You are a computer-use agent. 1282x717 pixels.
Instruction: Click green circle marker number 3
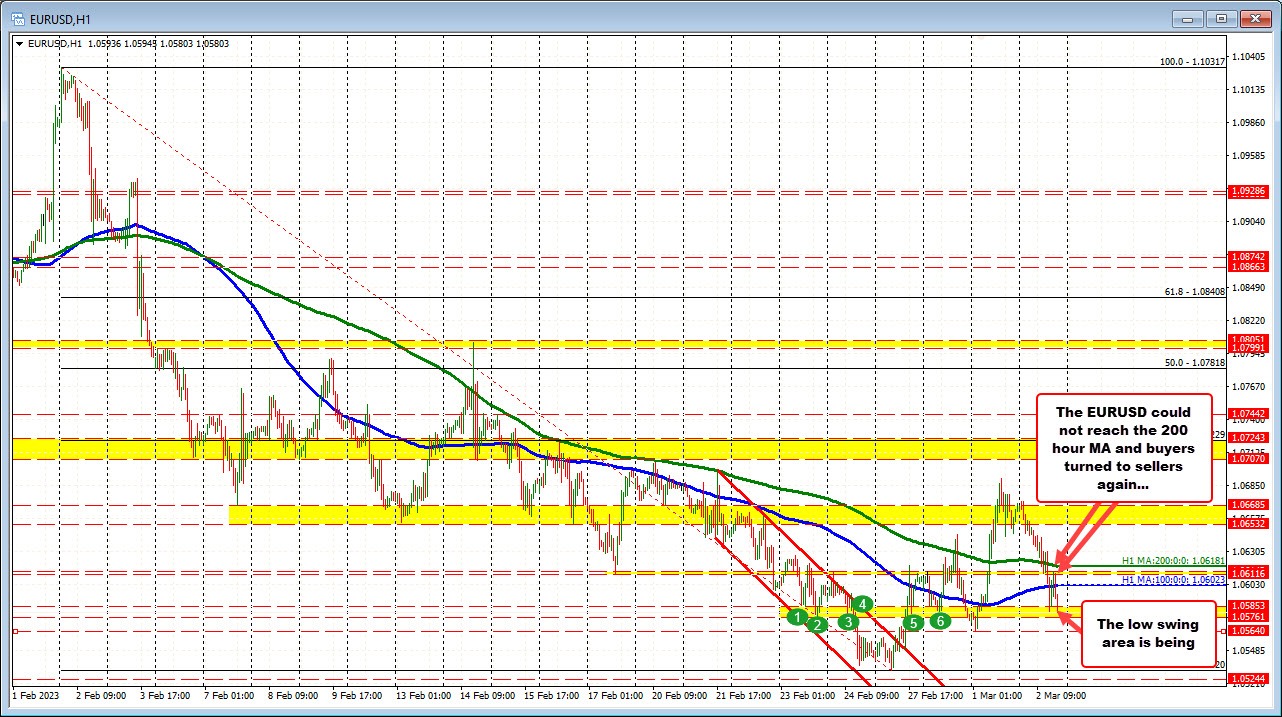click(x=848, y=621)
